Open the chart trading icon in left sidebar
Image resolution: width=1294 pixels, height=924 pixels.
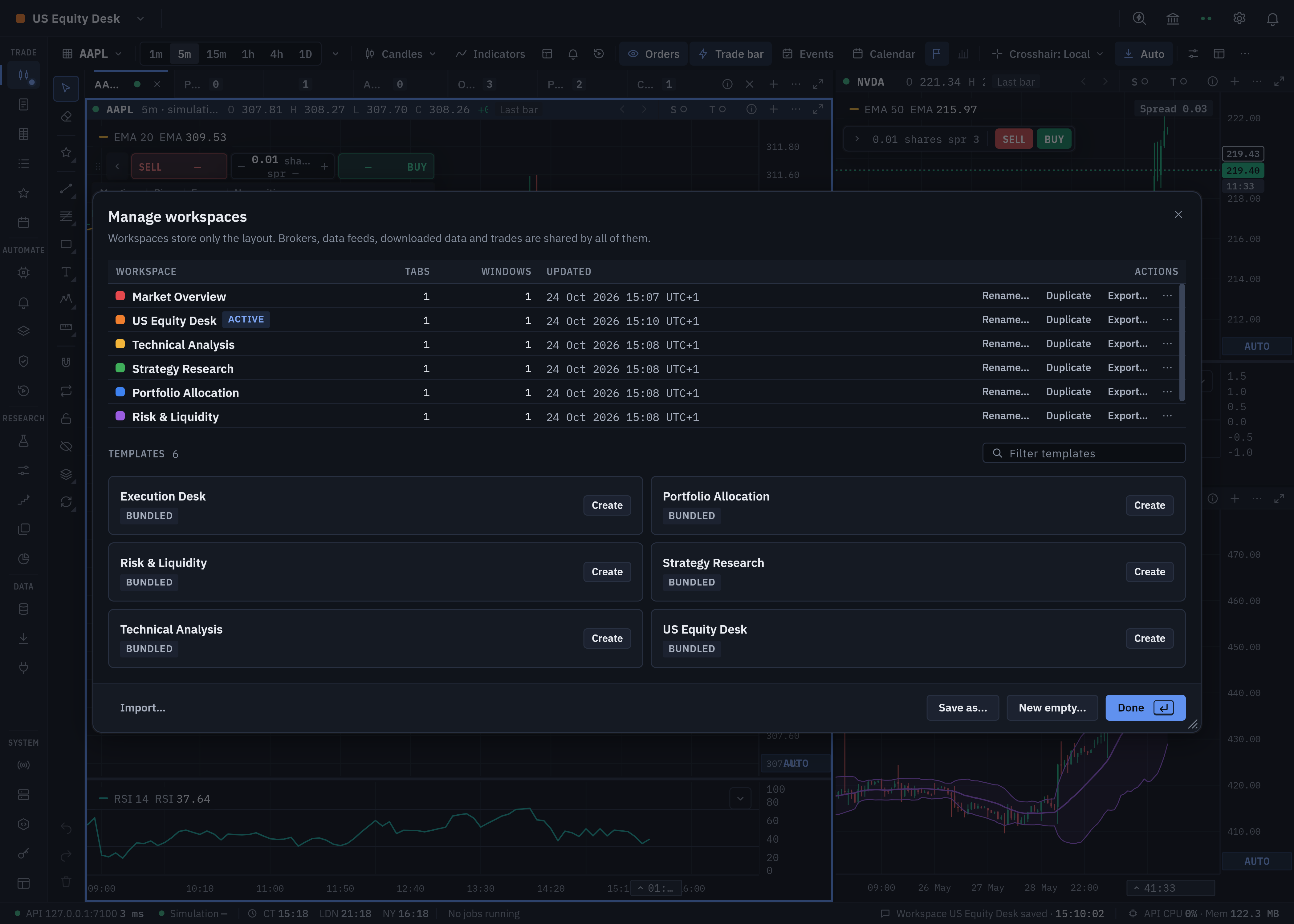23,75
